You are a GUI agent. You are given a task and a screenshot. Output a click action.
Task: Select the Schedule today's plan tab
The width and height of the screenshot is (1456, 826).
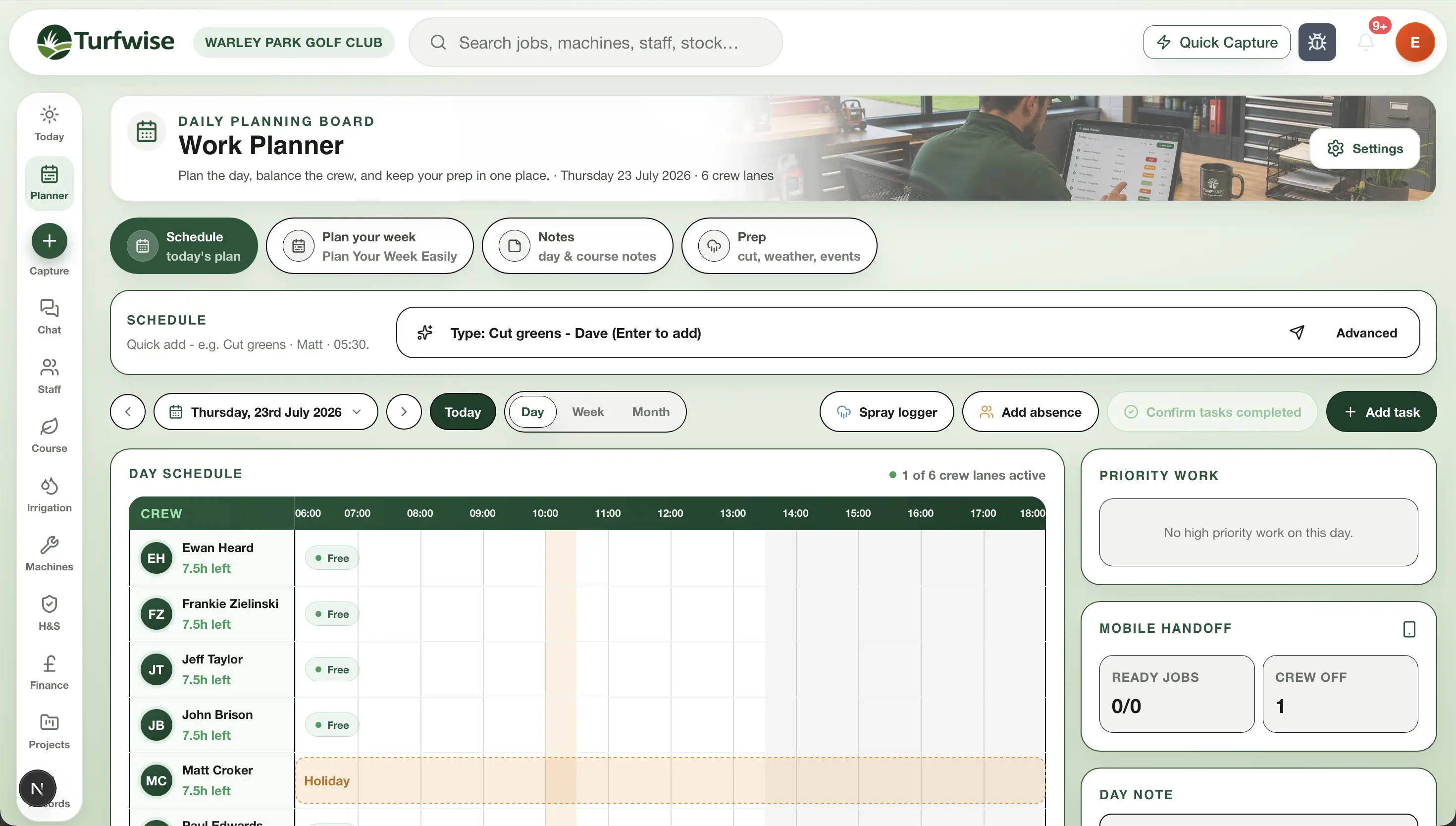[184, 246]
